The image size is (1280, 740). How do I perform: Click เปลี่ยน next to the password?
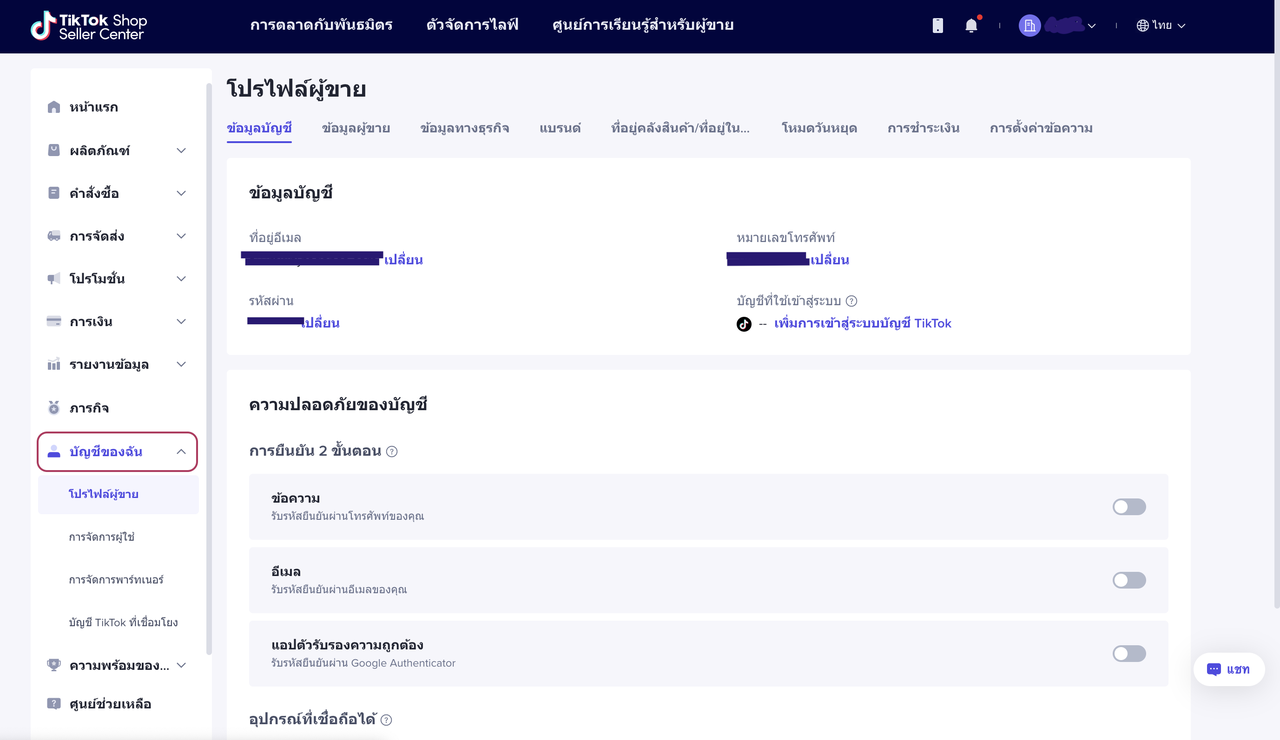(321, 323)
